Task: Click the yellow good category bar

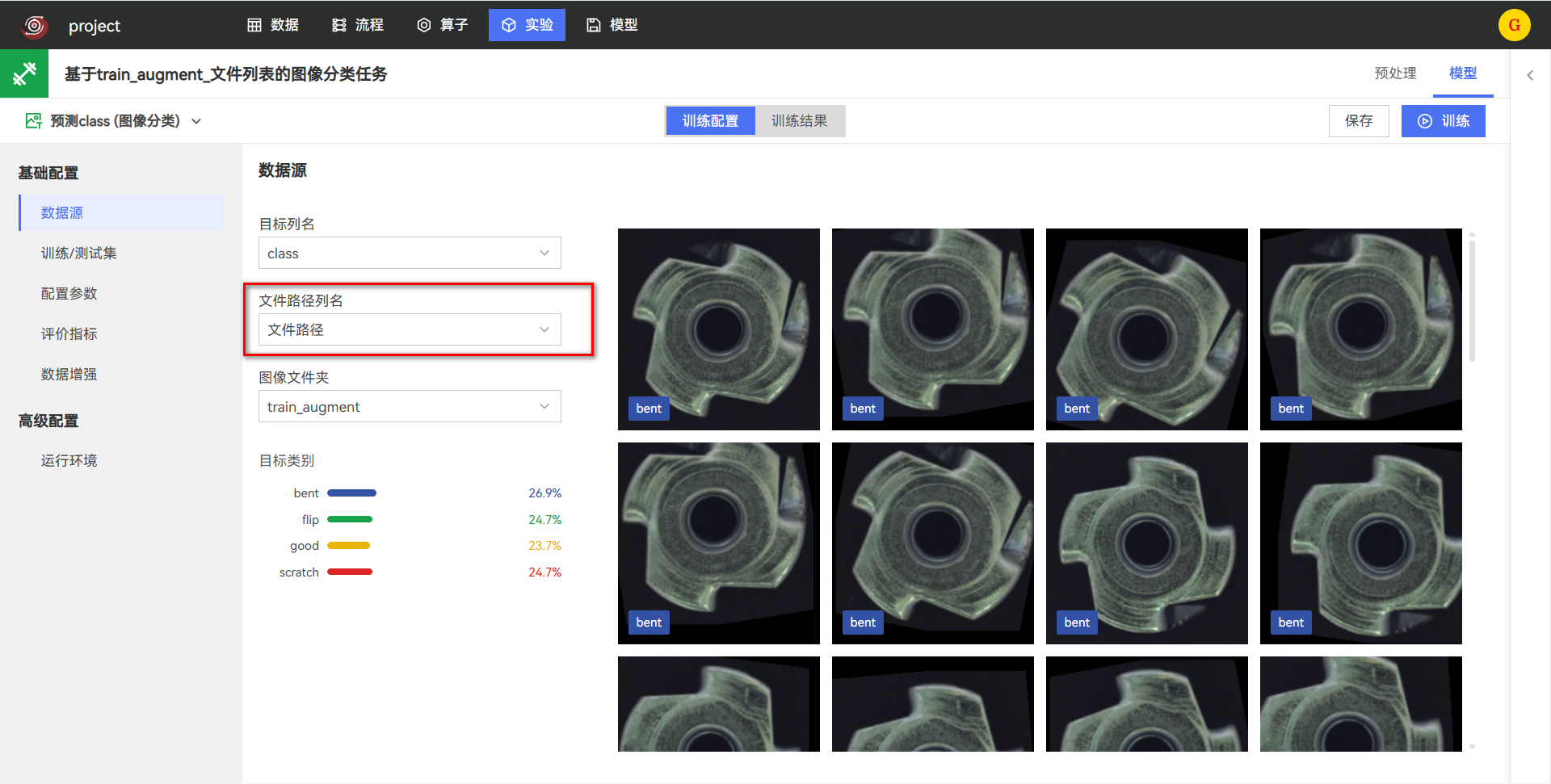Action: (349, 546)
